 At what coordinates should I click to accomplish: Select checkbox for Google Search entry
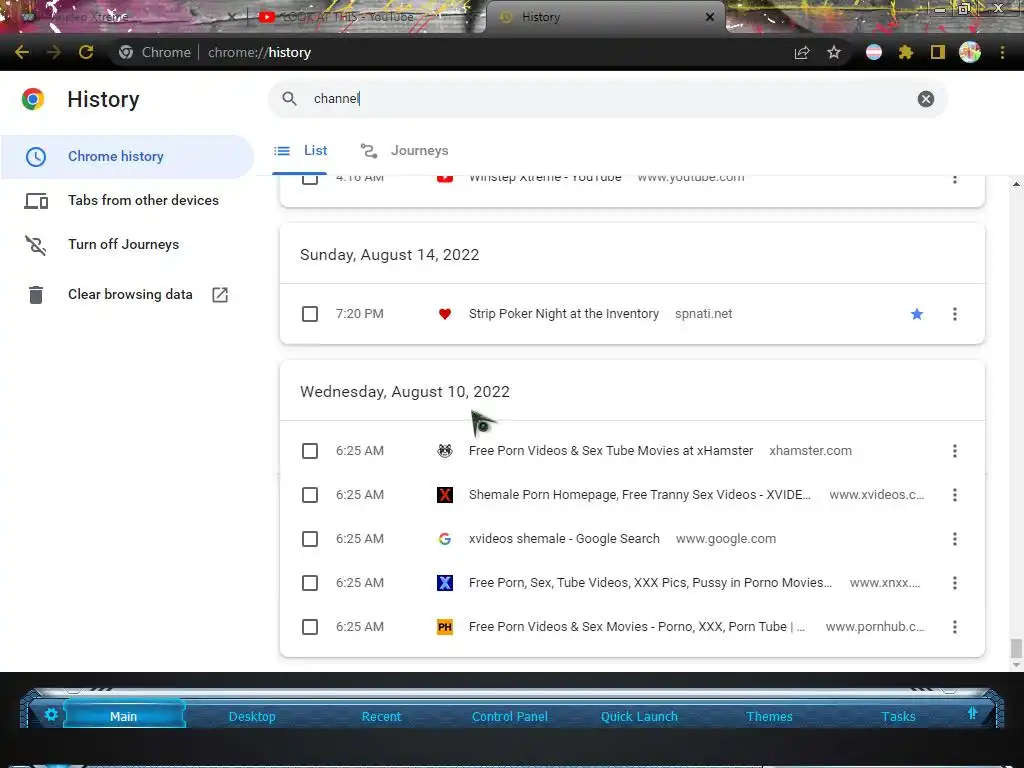click(310, 539)
